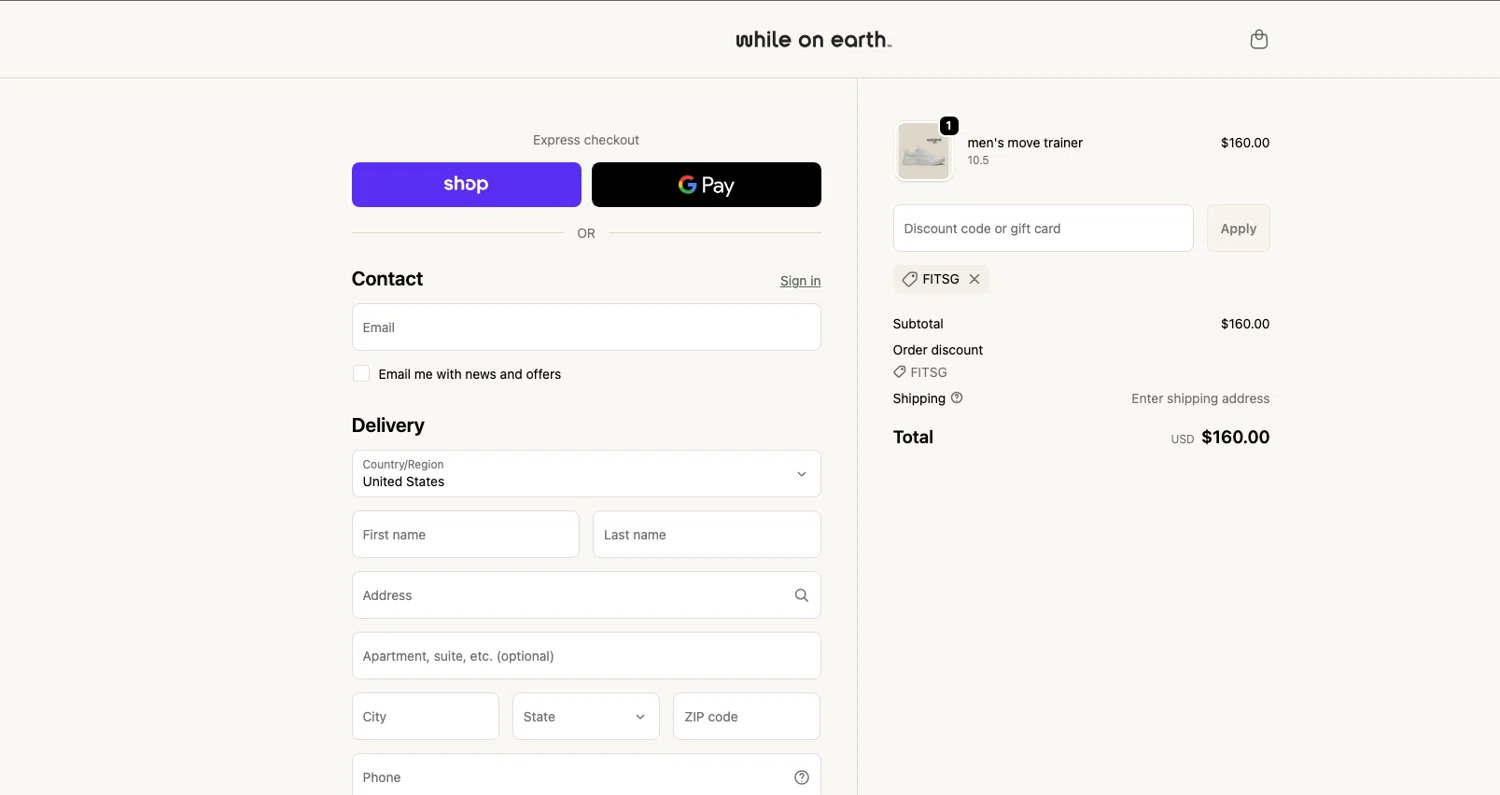Focus the Last name field

707,535
